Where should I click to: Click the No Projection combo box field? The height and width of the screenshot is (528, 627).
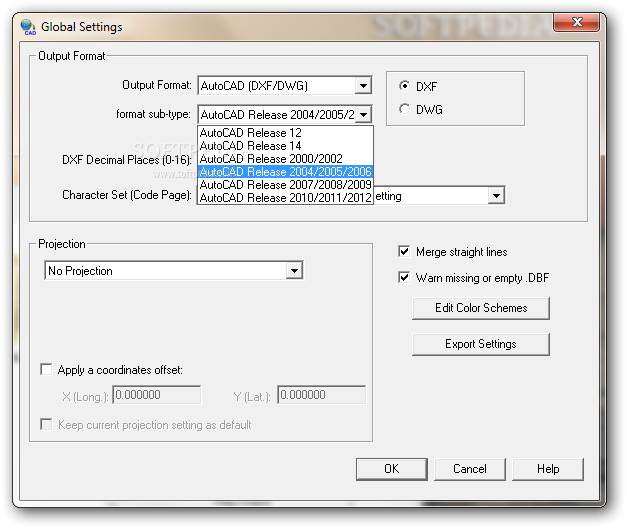tap(174, 271)
